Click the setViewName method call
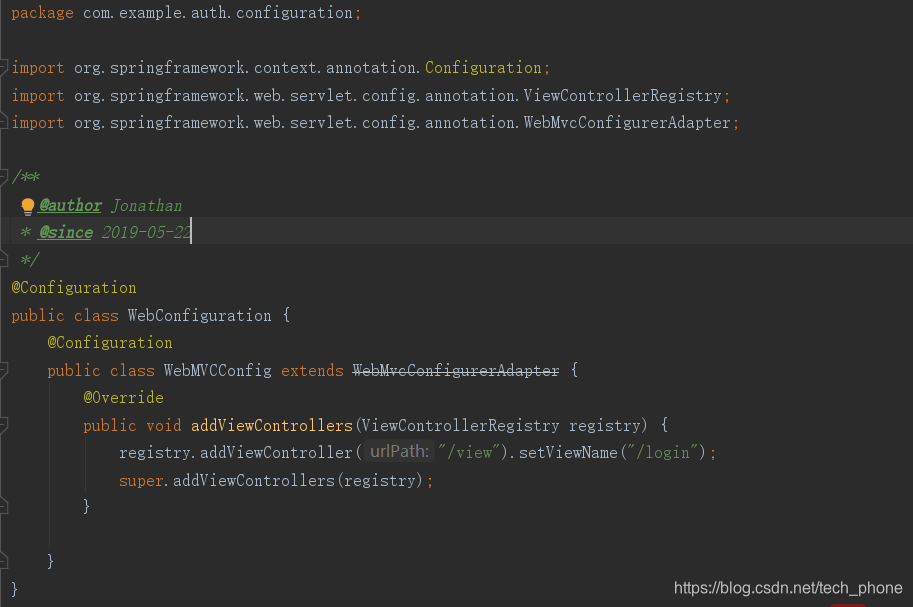The height and width of the screenshot is (607, 913). (x=568, y=453)
